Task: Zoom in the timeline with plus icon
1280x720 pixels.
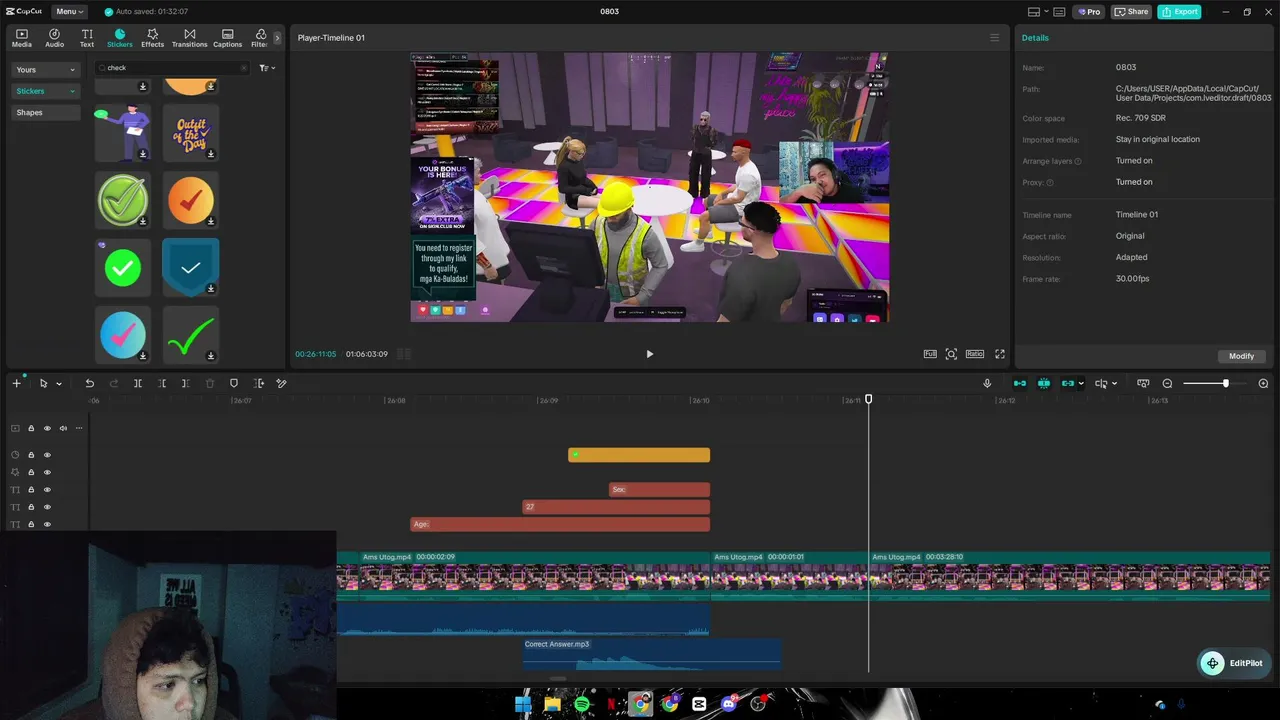Action: point(1263,383)
